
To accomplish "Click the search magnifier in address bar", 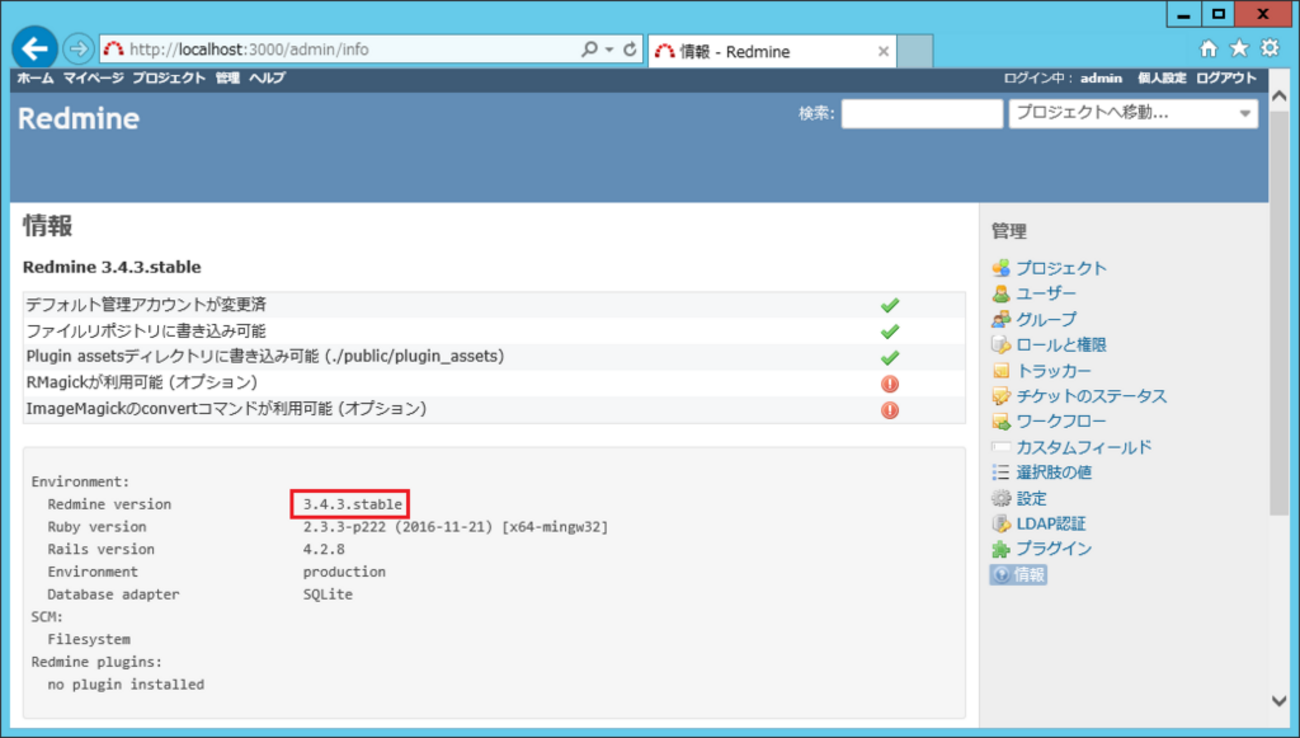I will tap(590, 49).
